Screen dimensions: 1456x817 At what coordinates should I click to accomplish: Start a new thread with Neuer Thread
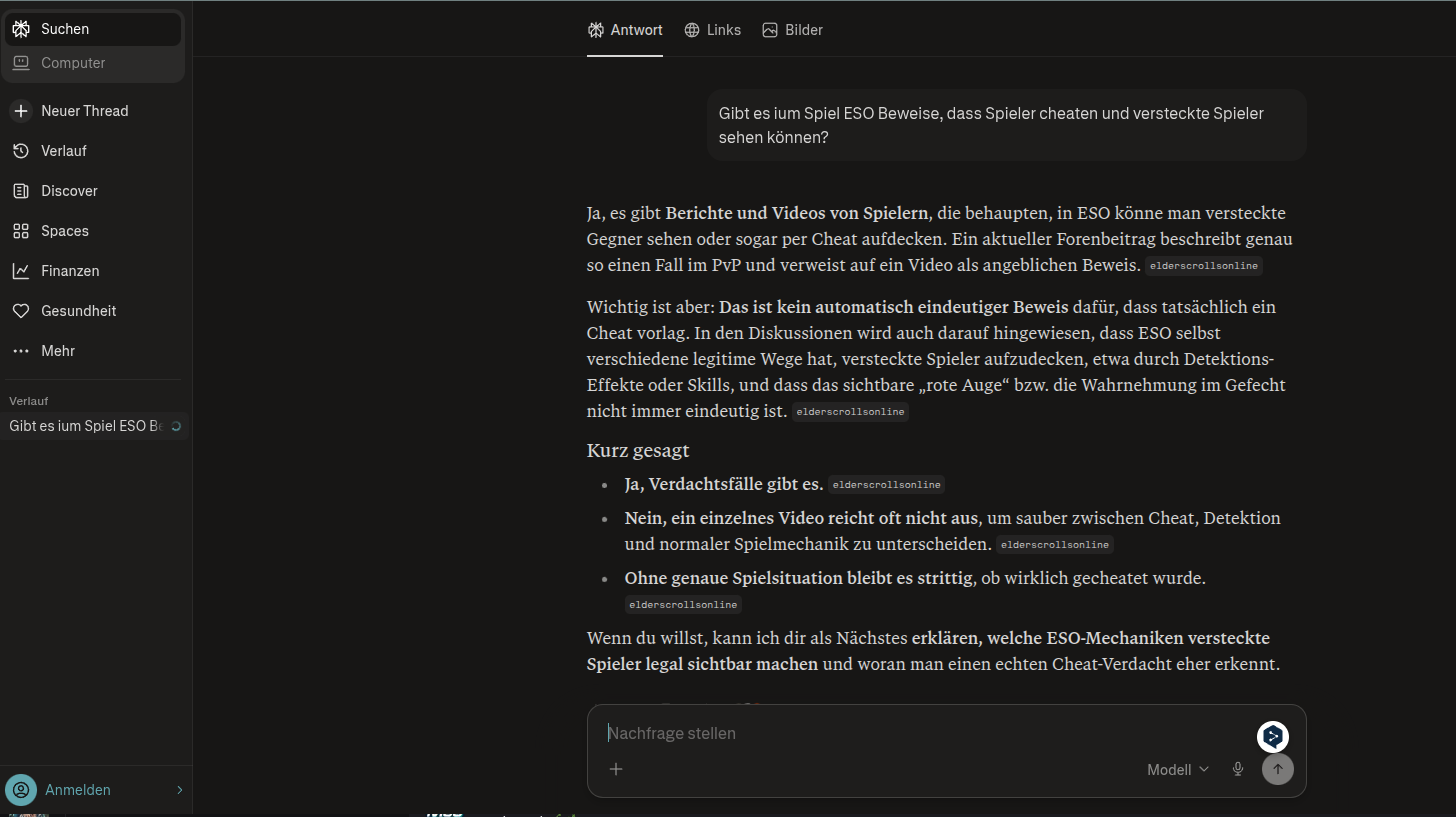pyautogui.click(x=93, y=111)
